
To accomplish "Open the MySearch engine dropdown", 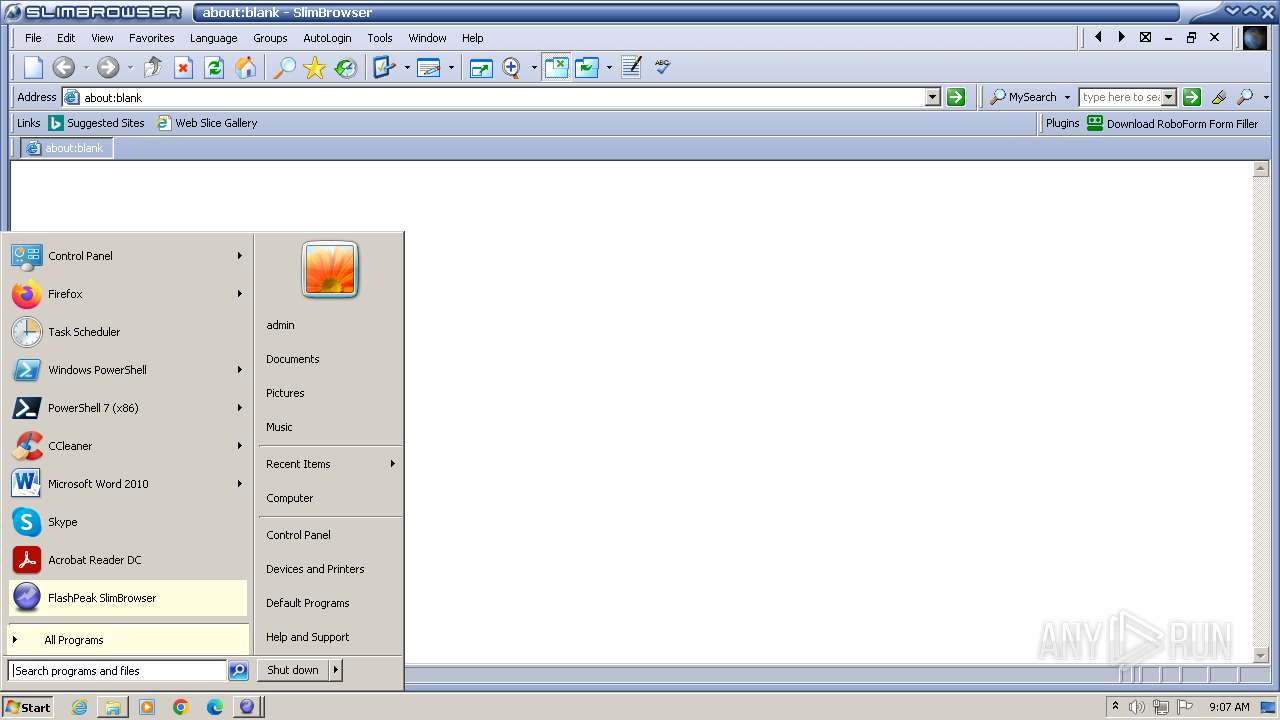I will 1067,97.
